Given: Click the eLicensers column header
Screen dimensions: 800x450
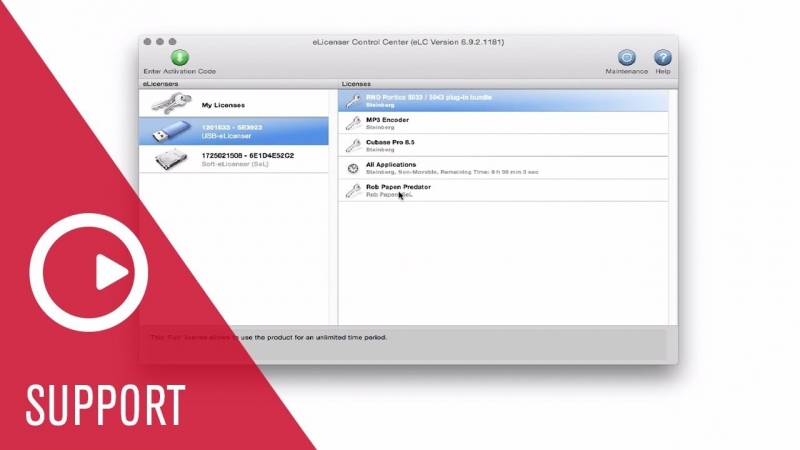Looking at the screenshot, I should [160, 84].
